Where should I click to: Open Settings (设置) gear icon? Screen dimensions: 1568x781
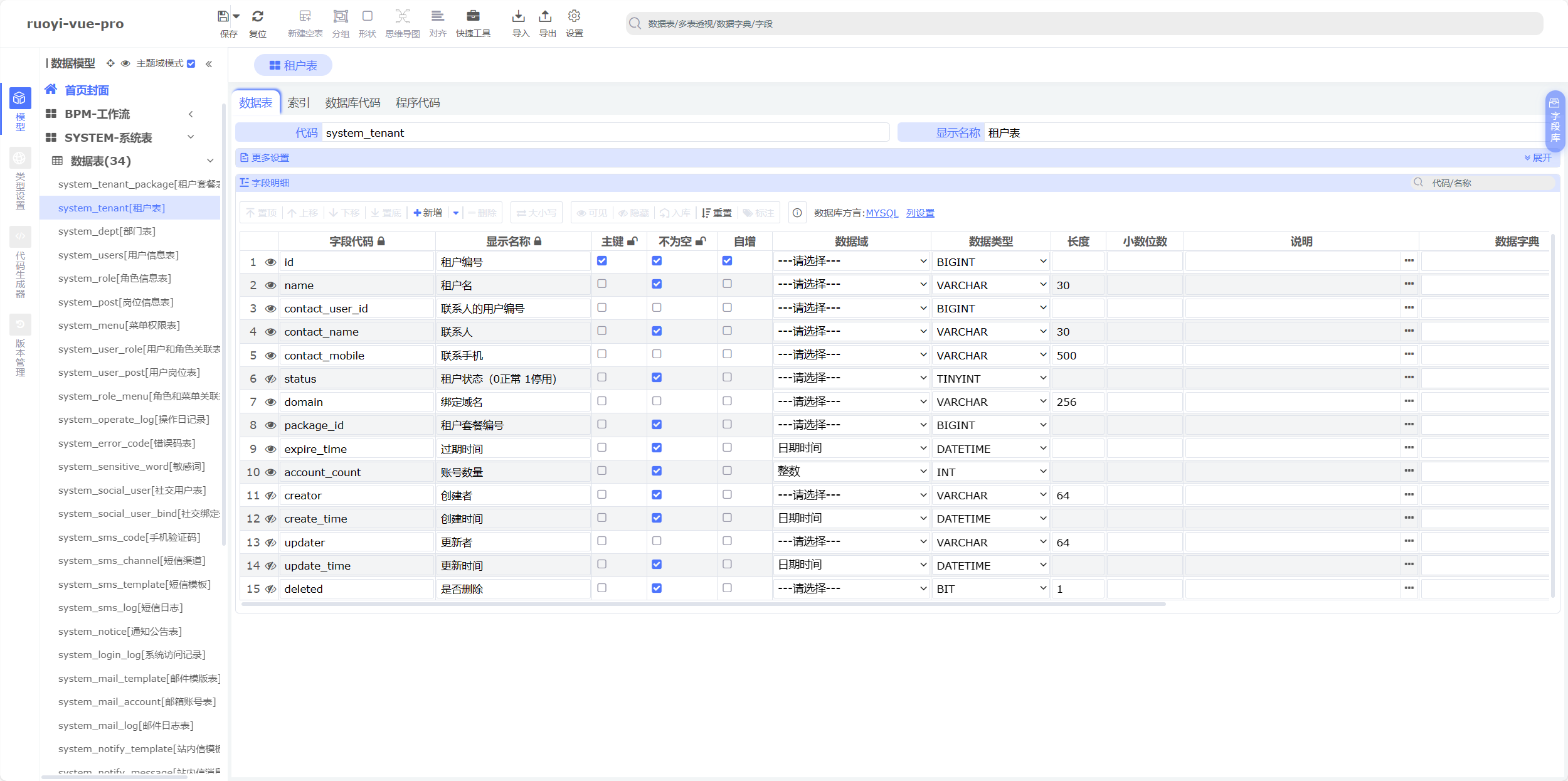pos(574,16)
